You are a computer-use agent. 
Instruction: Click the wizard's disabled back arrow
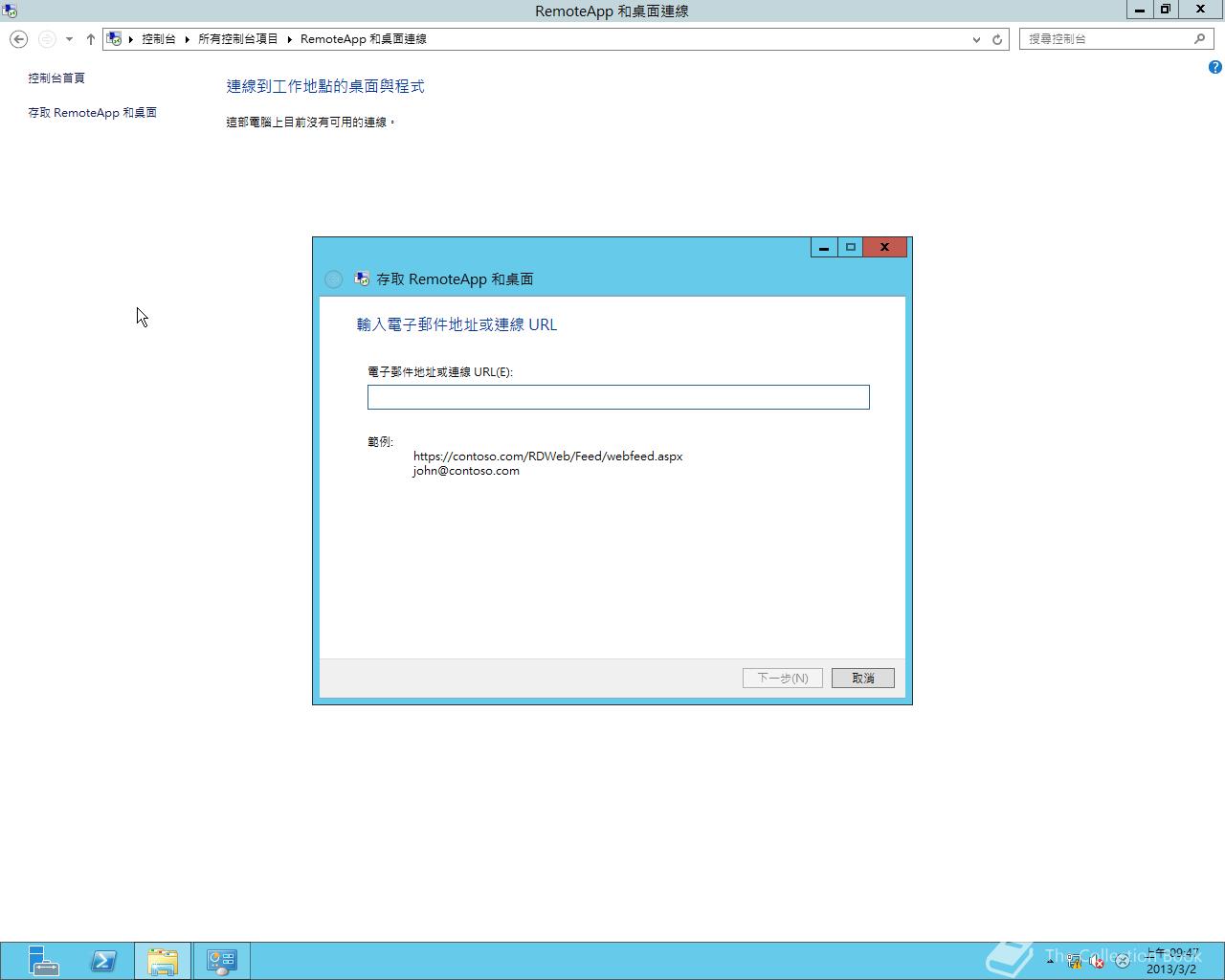click(333, 279)
